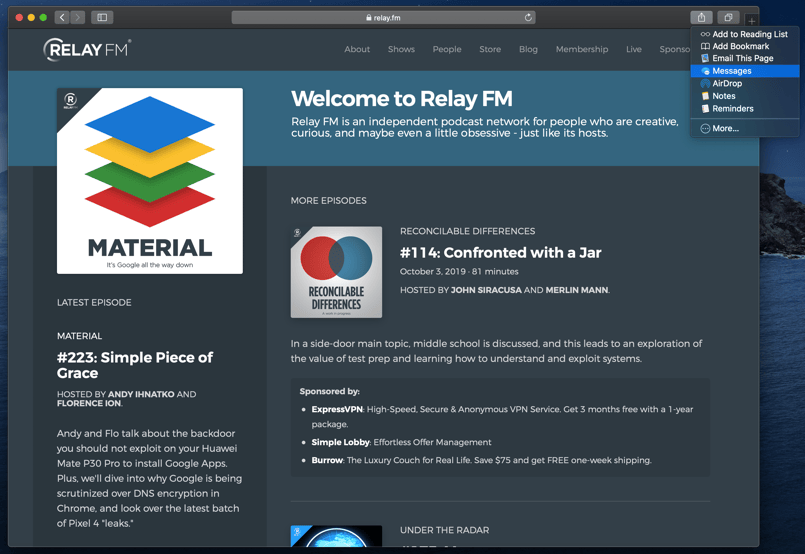Open the Shows nav link

pos(401,49)
